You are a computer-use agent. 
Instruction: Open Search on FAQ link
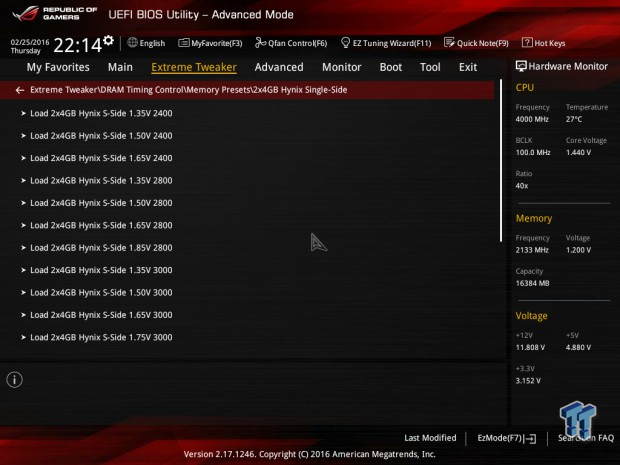click(586, 438)
